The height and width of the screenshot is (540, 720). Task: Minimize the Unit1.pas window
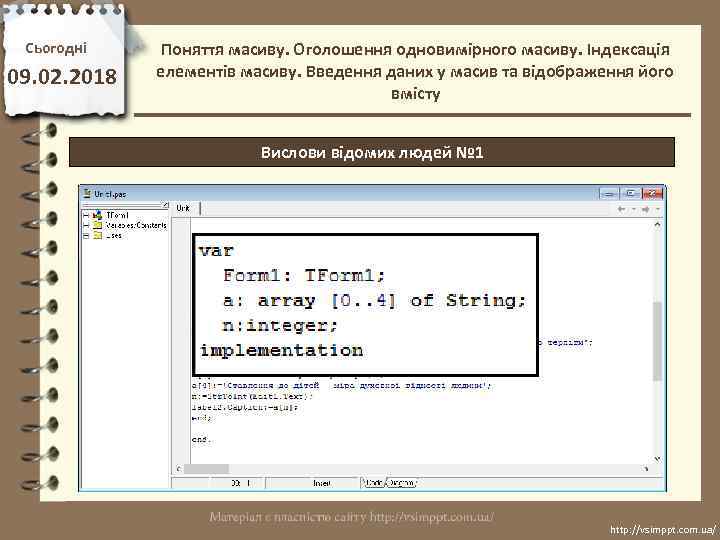609,194
